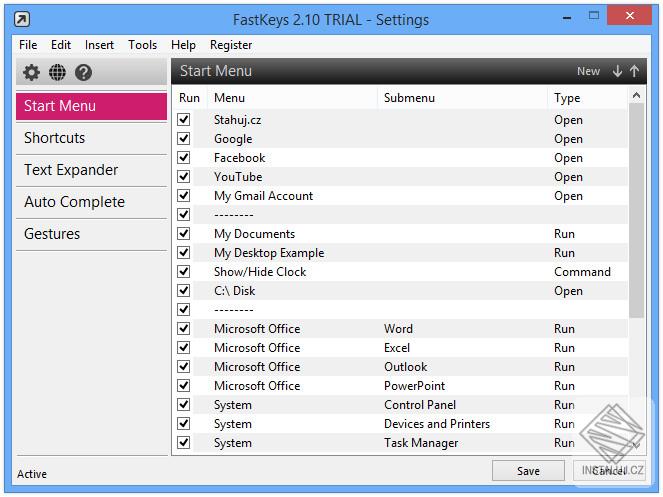Sort by the Menu column header
This screenshot has height=497, width=663.
(293, 98)
